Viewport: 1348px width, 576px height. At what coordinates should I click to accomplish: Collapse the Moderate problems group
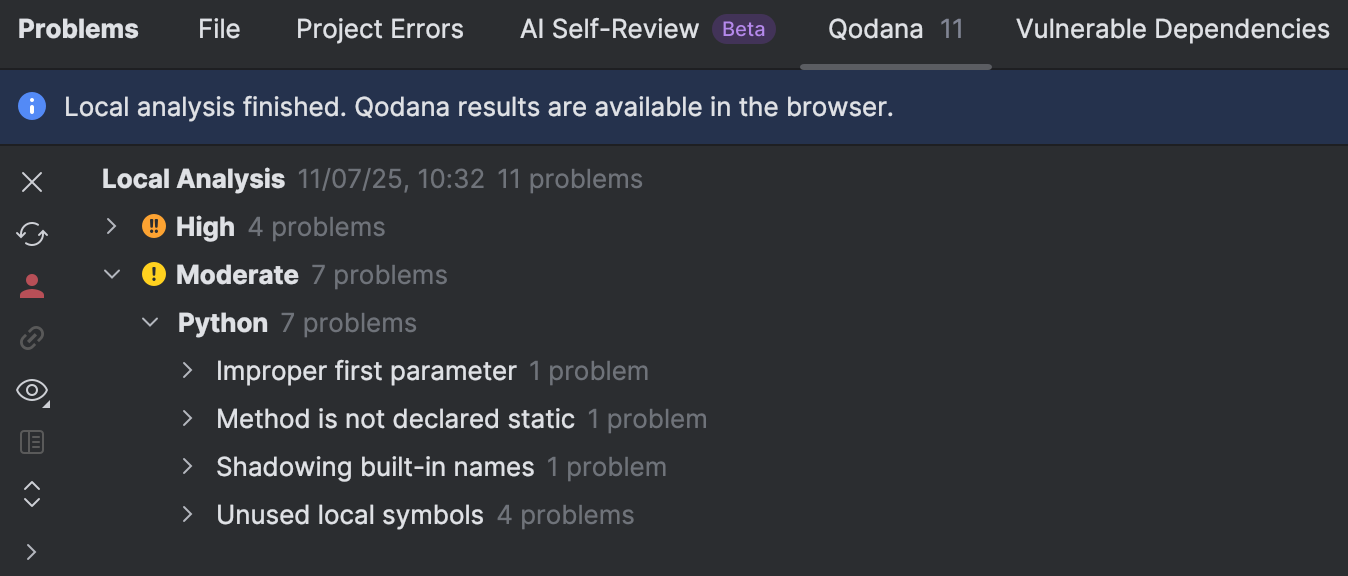111,274
